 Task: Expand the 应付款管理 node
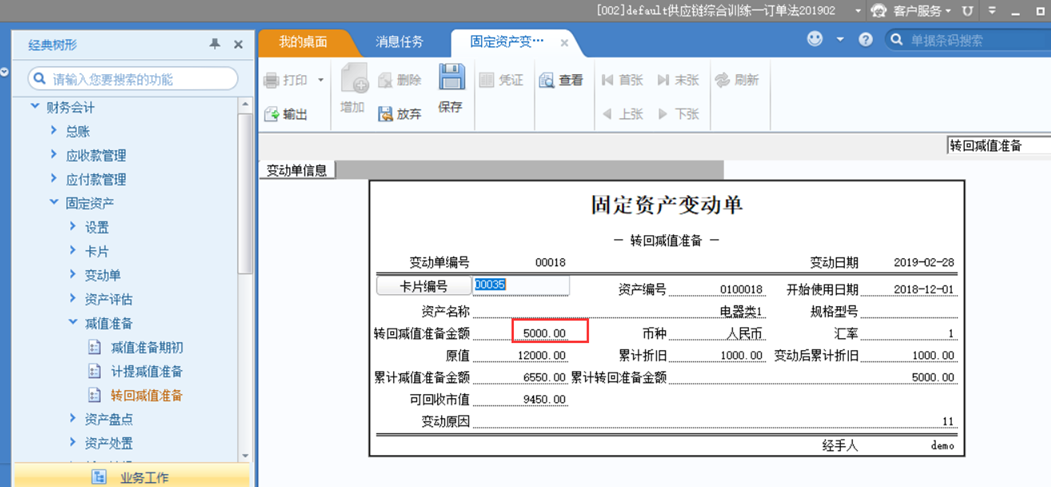pos(54,179)
